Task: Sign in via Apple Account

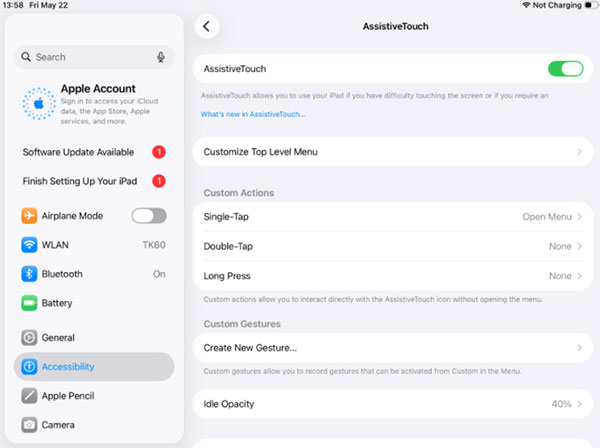Action: (94, 104)
